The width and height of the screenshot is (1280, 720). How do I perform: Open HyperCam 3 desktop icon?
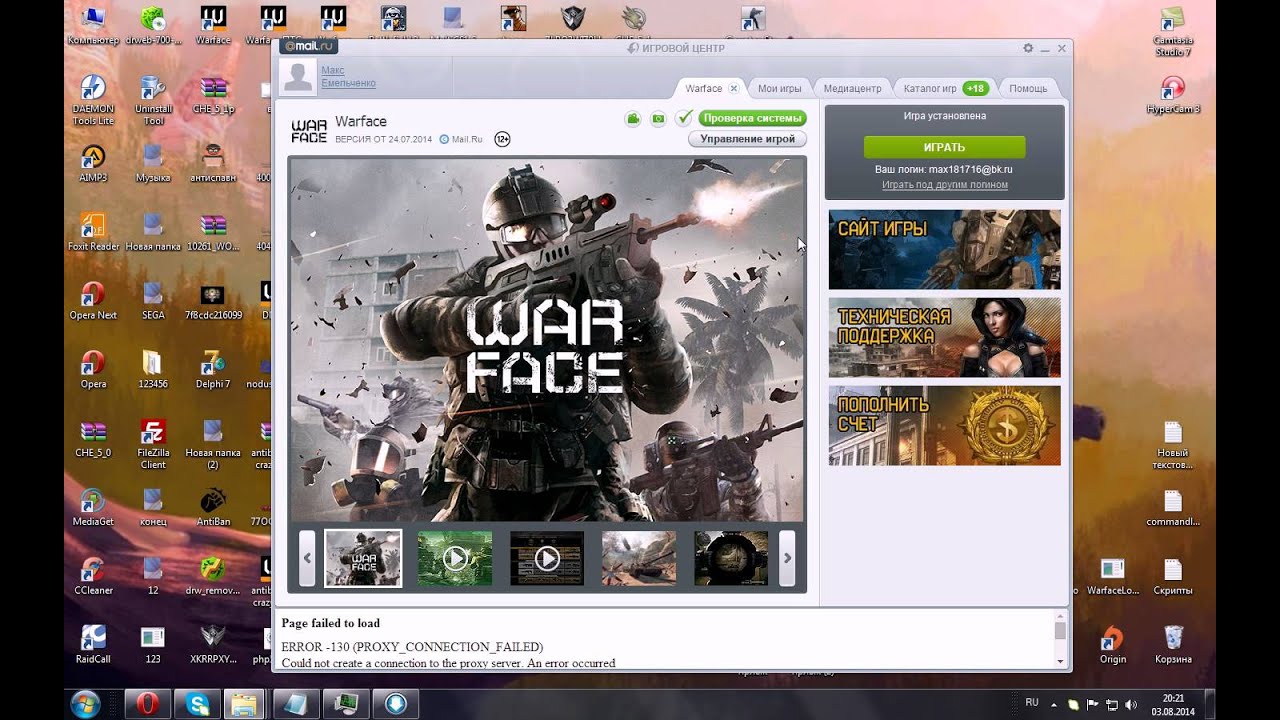[x=1173, y=95]
